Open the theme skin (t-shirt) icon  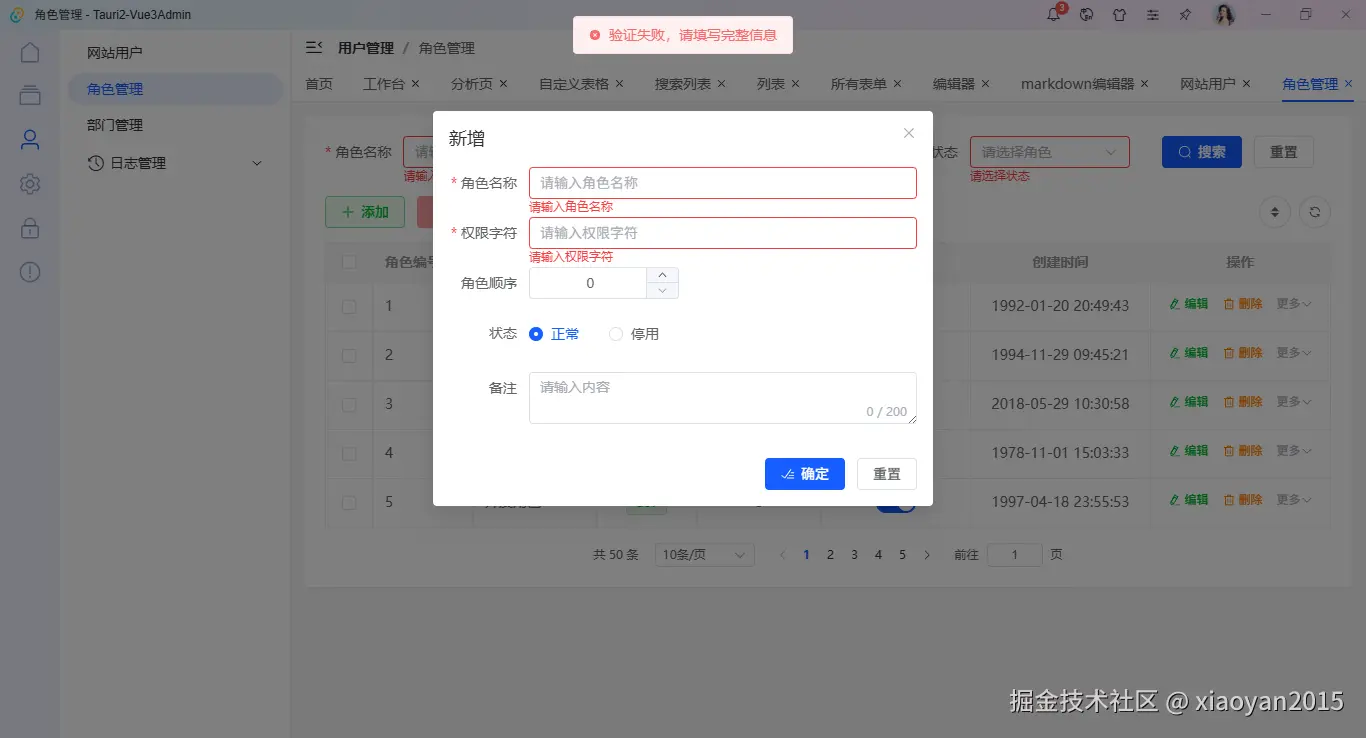click(1120, 15)
